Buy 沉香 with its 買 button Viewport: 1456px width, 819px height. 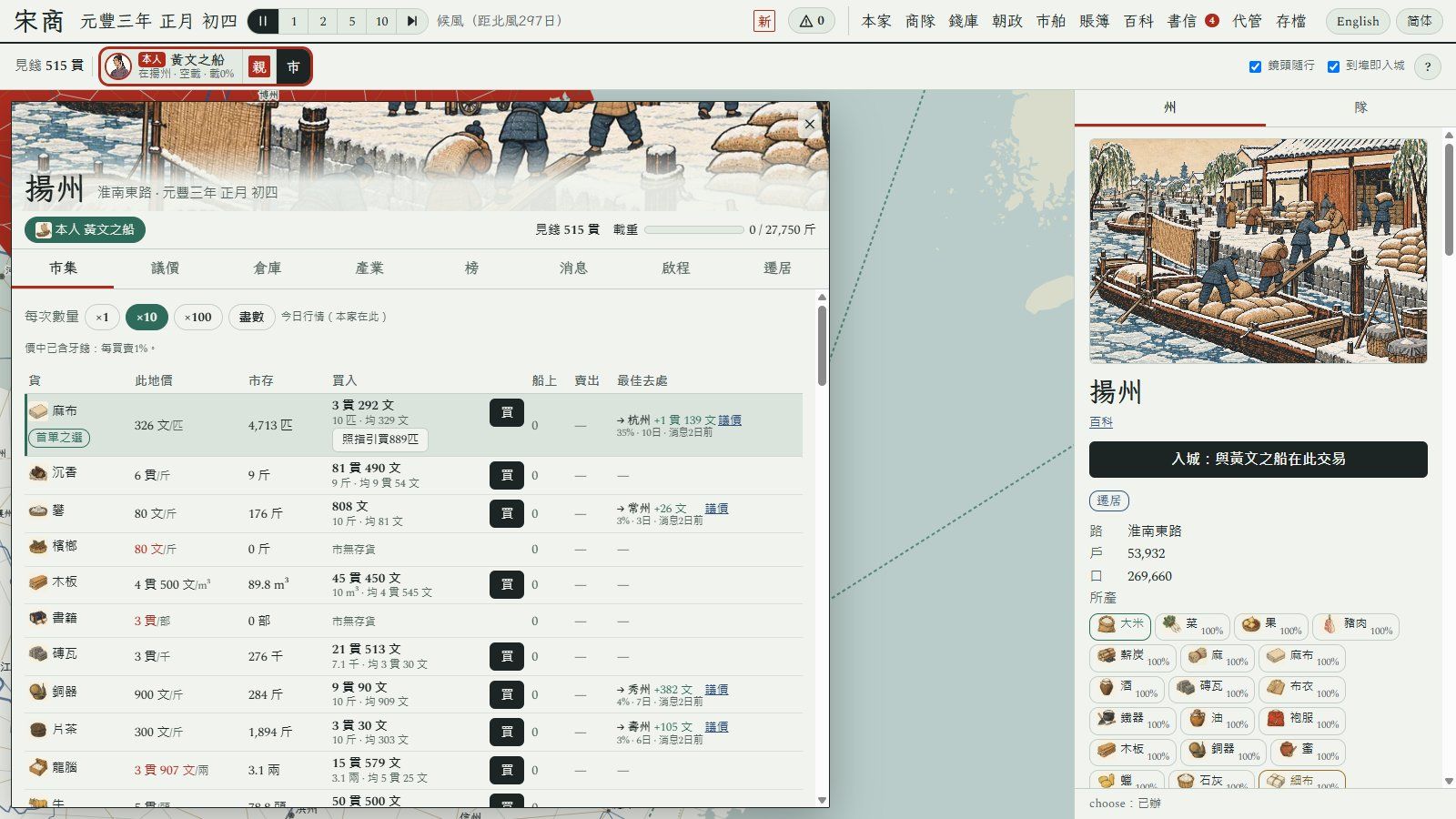click(x=507, y=475)
